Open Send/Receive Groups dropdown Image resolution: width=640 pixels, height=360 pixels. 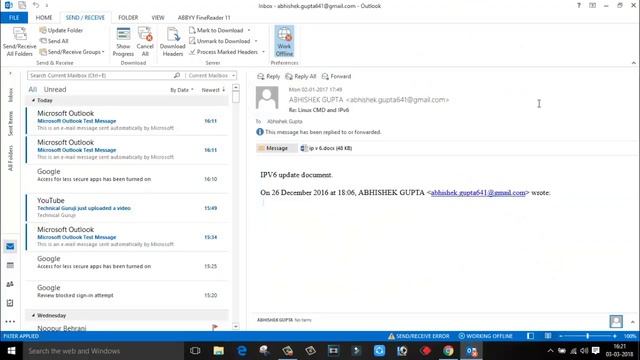pos(72,52)
